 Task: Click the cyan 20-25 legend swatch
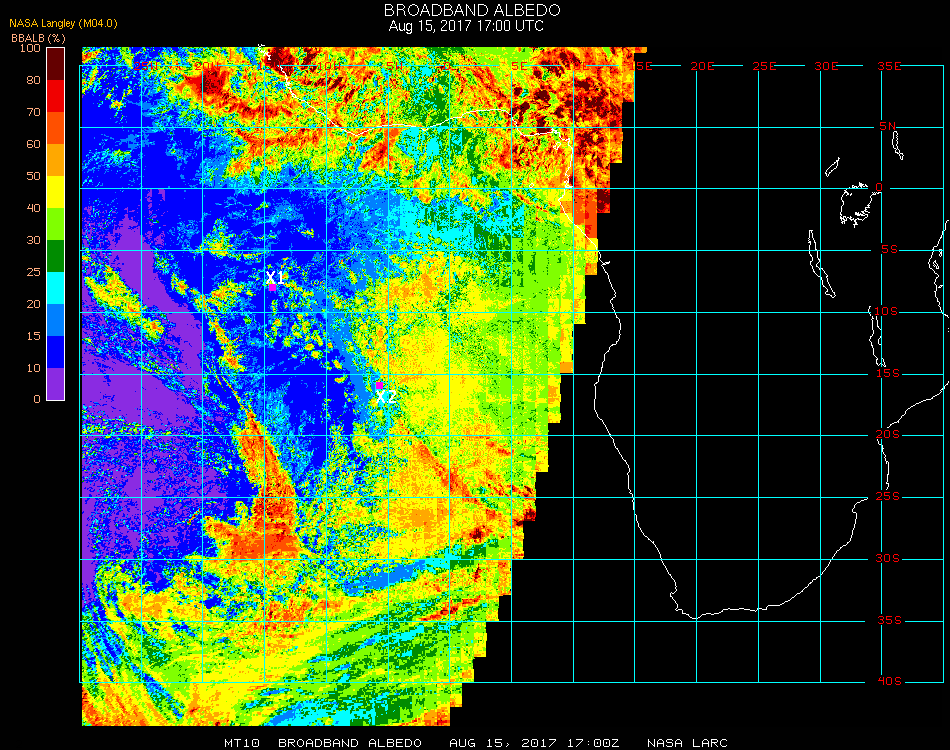pos(56,288)
